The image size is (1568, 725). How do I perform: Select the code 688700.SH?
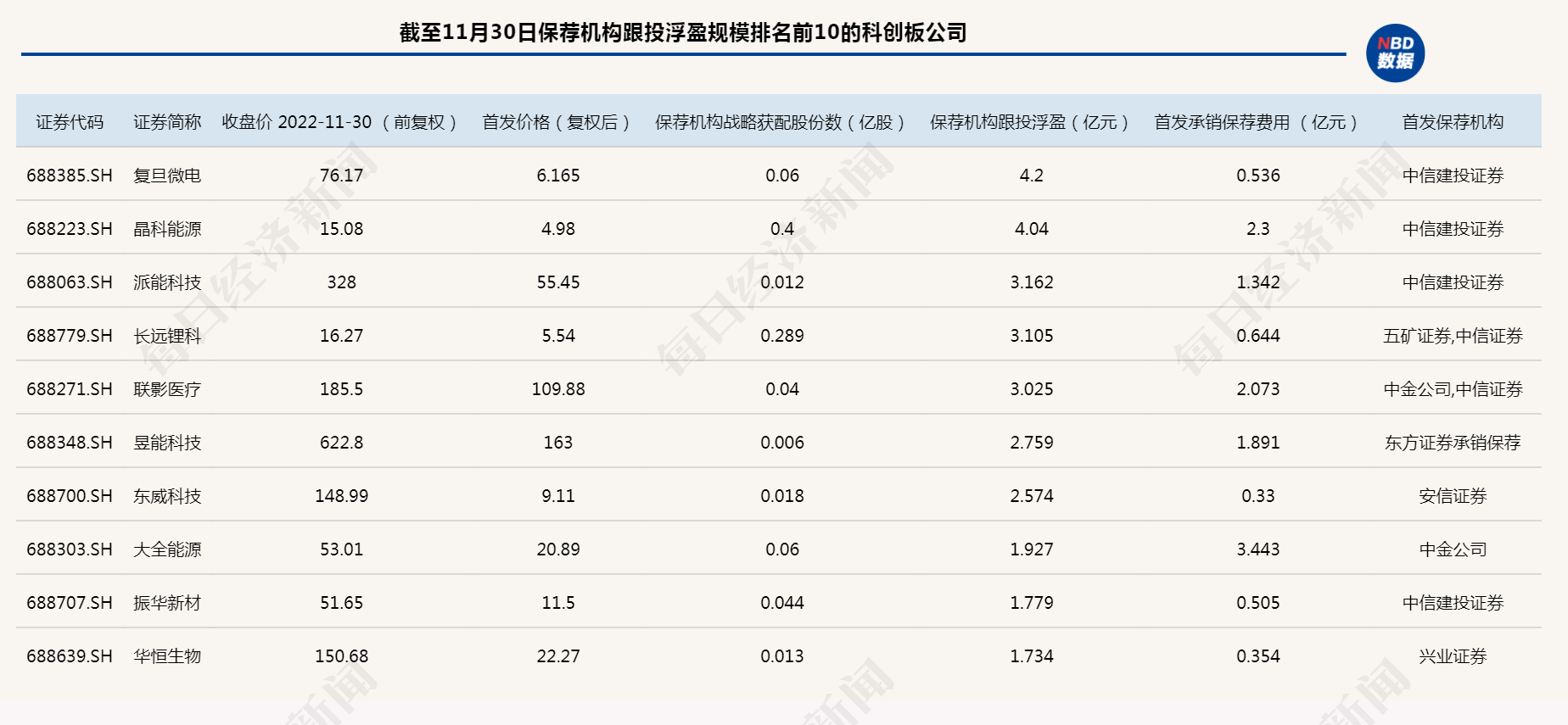pos(70,496)
